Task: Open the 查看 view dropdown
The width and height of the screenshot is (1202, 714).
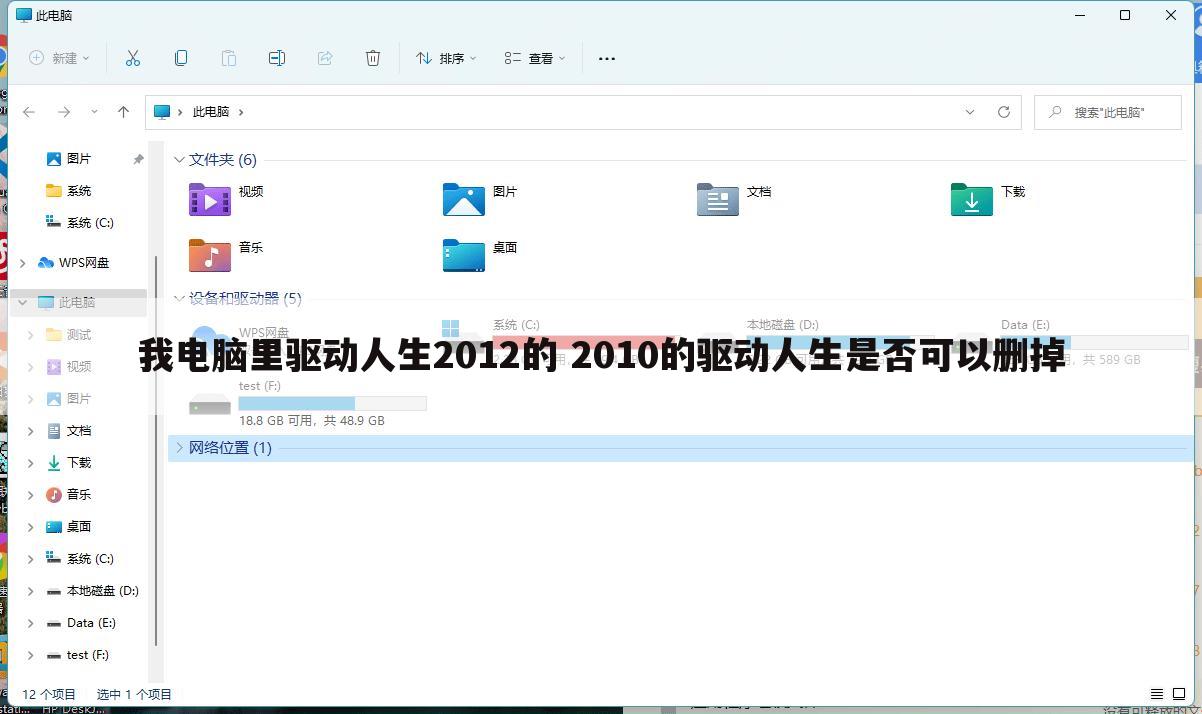Action: click(x=535, y=58)
